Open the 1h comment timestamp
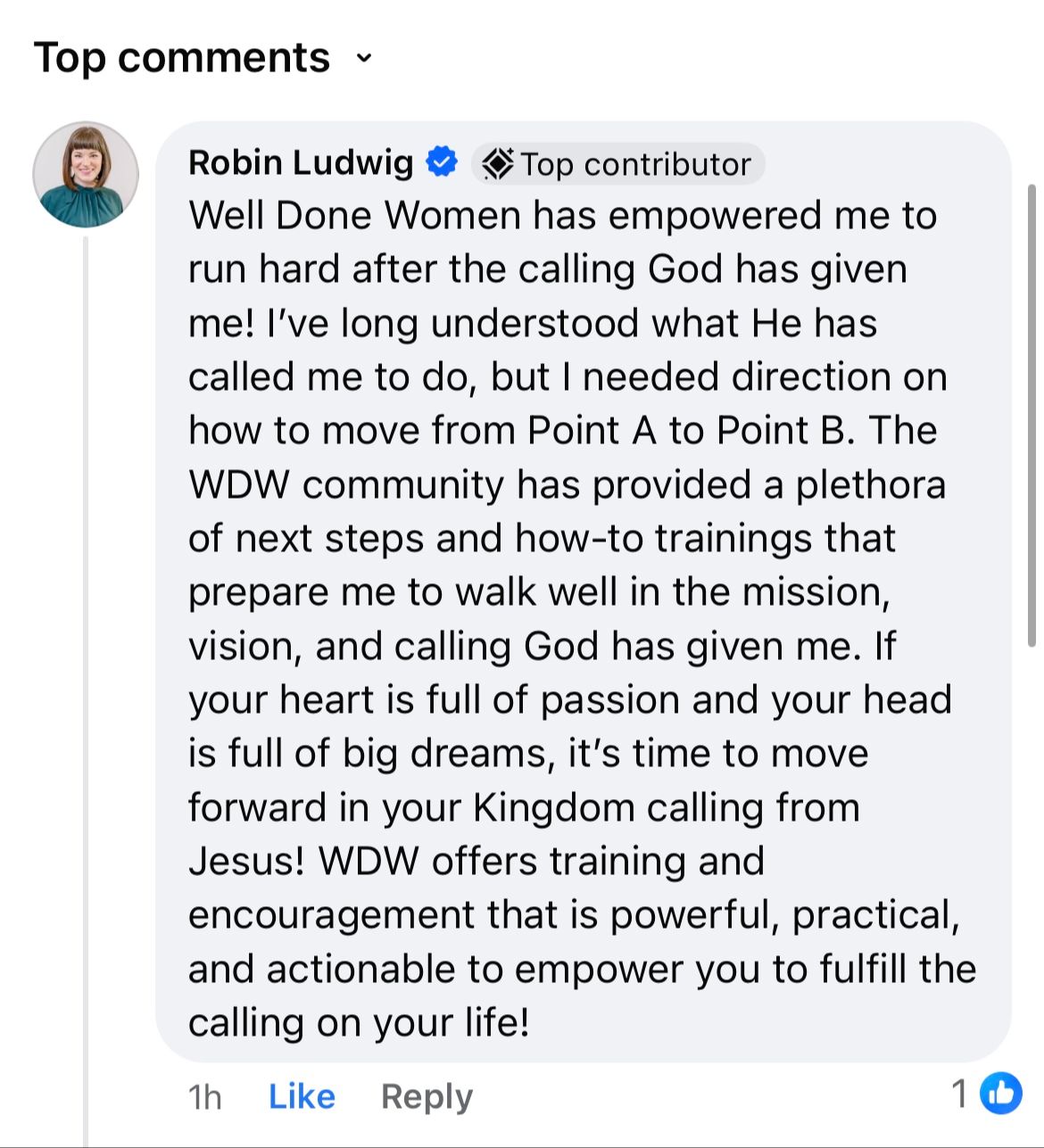This screenshot has height=1148, width=1044. tap(204, 1096)
